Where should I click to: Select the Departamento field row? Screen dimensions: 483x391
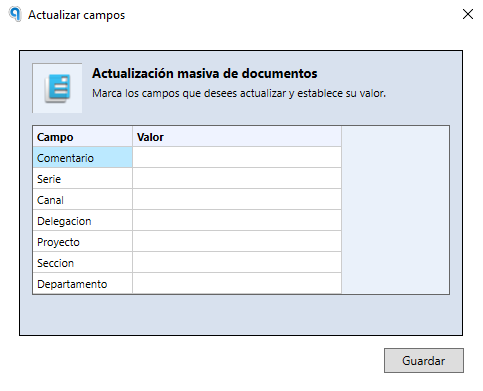83,284
